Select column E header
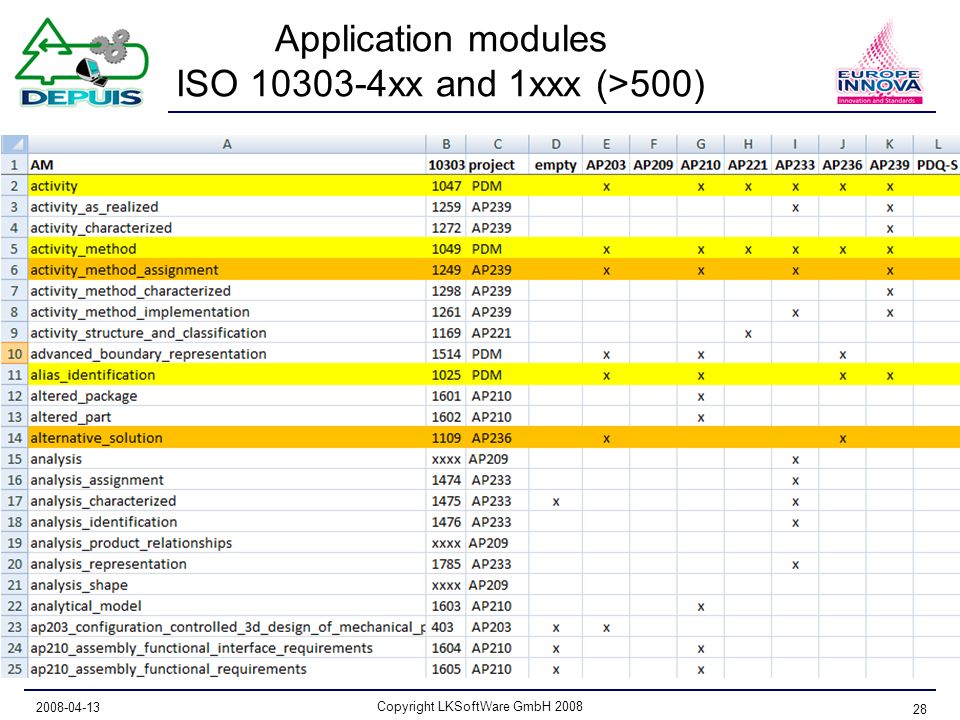This screenshot has width=960, height=720. click(x=606, y=144)
